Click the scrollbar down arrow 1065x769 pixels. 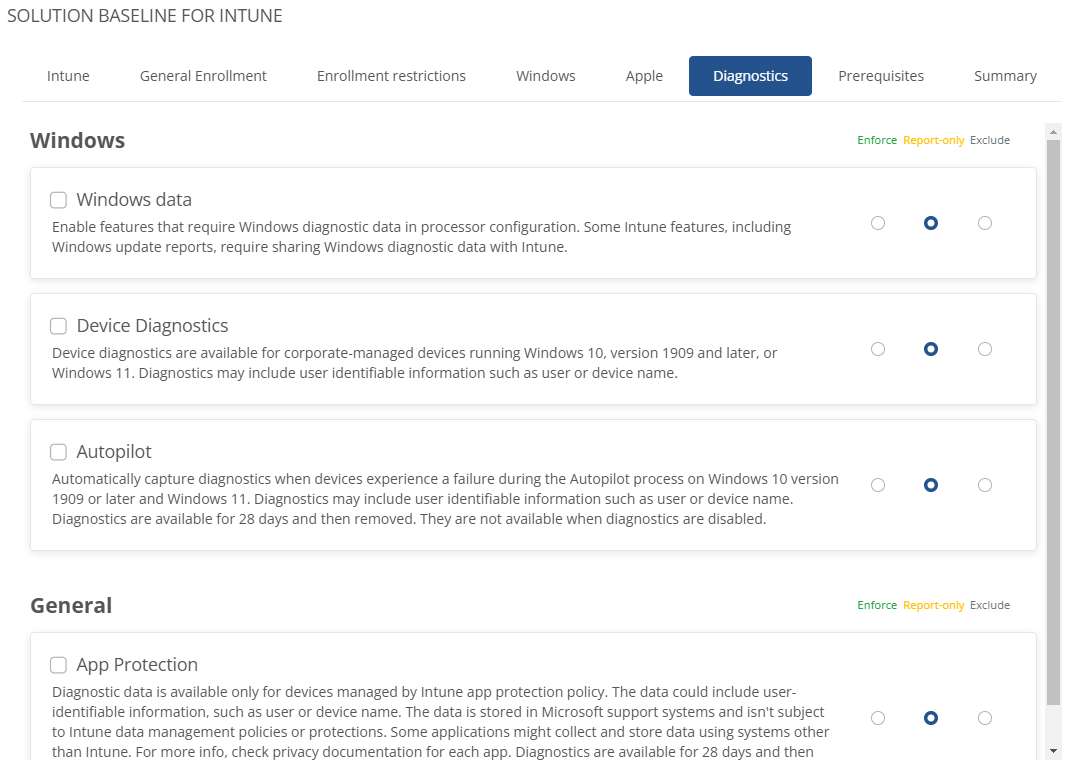(x=1053, y=751)
